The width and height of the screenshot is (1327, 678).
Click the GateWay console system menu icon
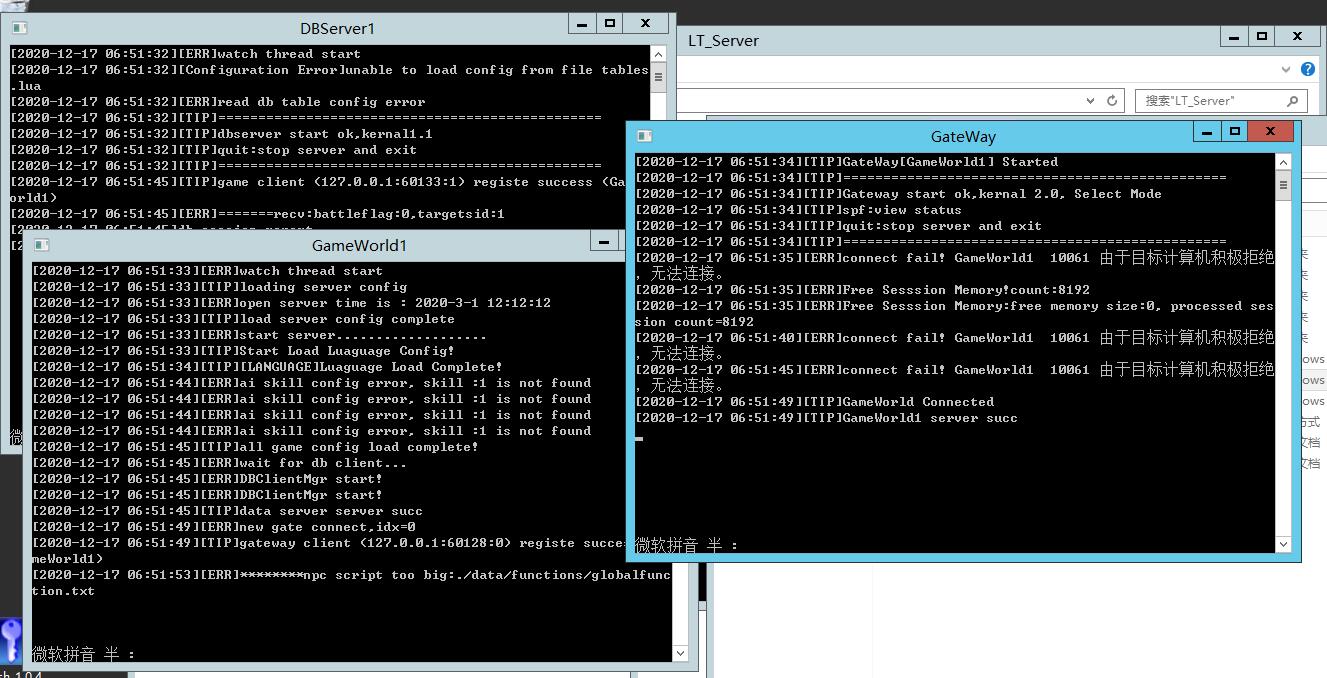644,136
